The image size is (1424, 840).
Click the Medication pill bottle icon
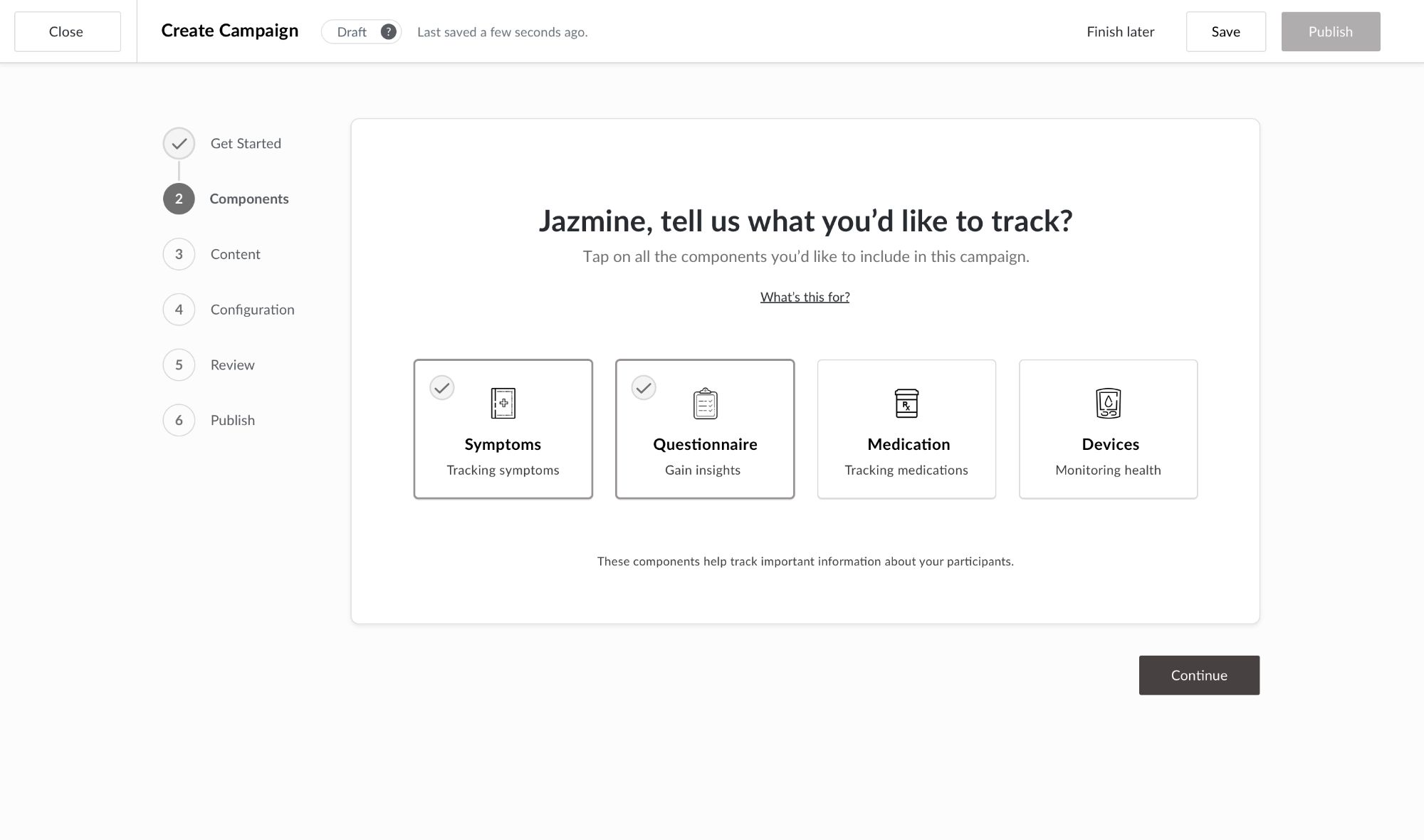tap(906, 403)
